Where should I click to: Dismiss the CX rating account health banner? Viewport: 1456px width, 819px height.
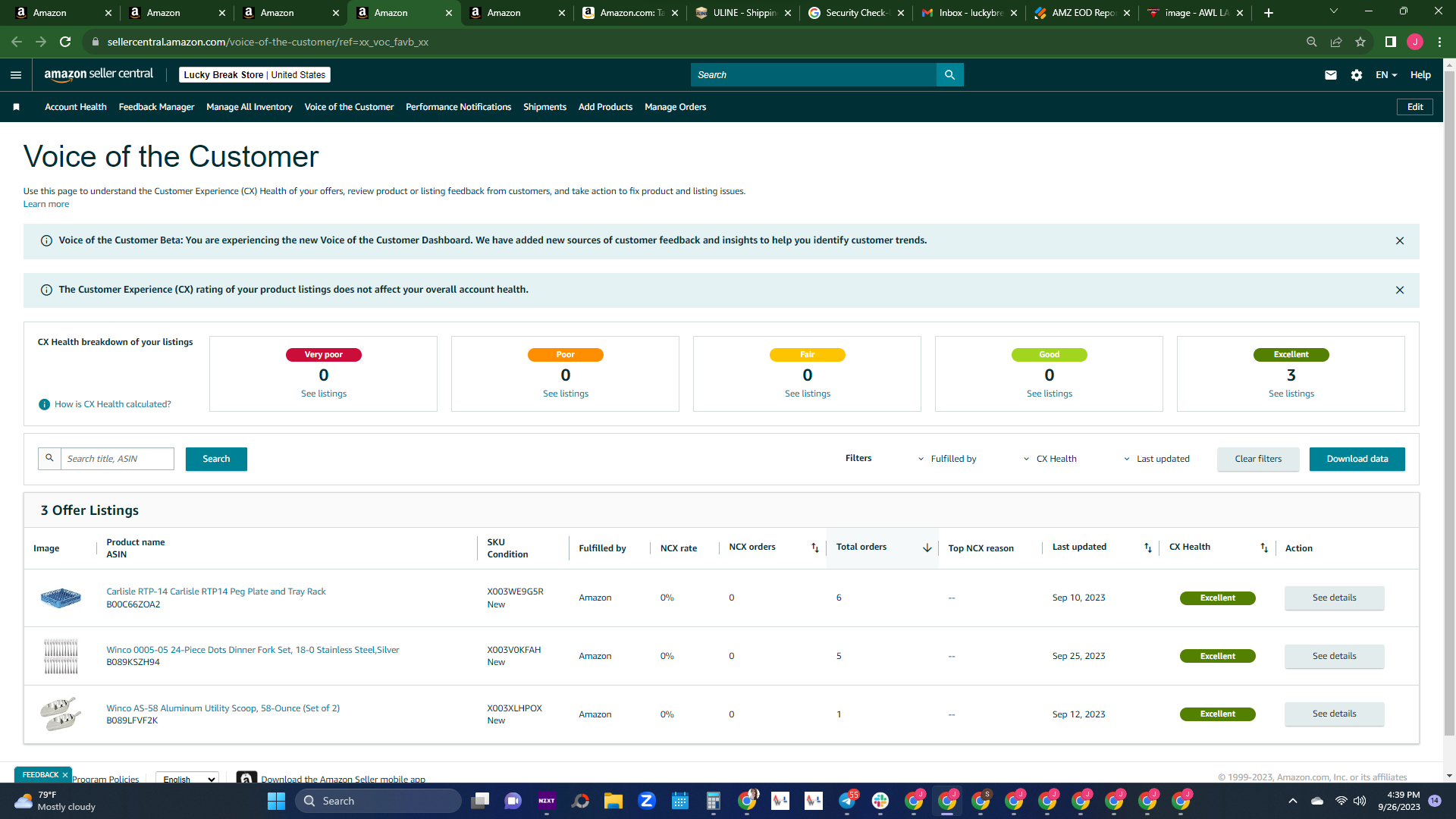point(1400,290)
